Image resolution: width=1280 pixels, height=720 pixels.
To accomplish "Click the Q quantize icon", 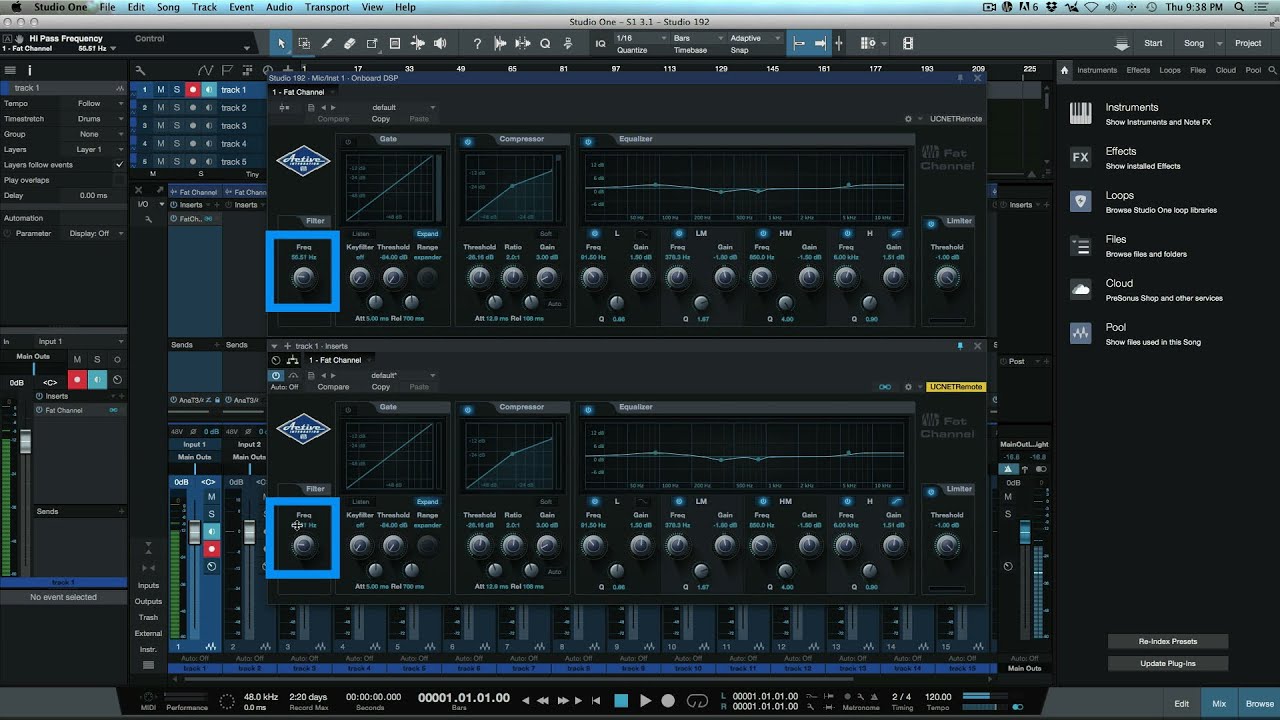I will point(545,44).
